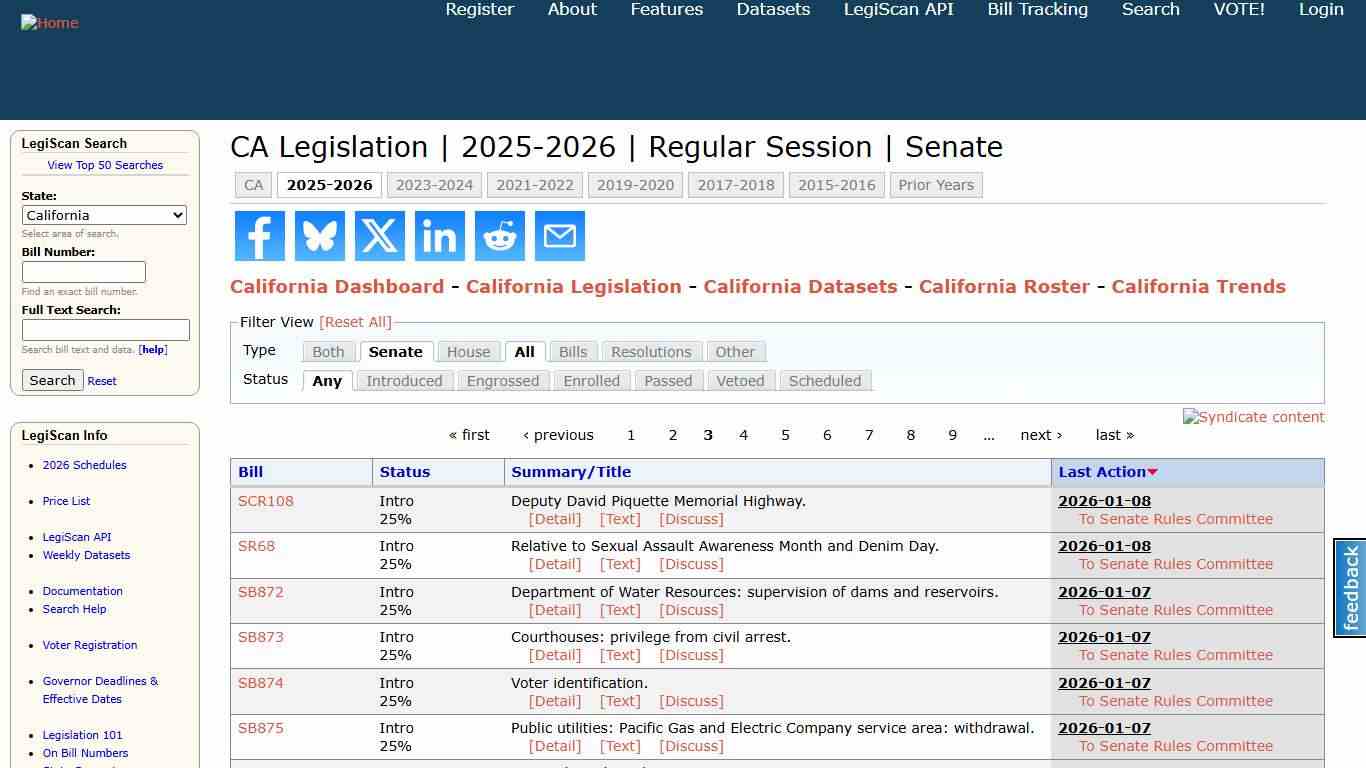Open the Syndicate content RSS feed
Image resolution: width=1366 pixels, height=768 pixels.
(1253, 417)
